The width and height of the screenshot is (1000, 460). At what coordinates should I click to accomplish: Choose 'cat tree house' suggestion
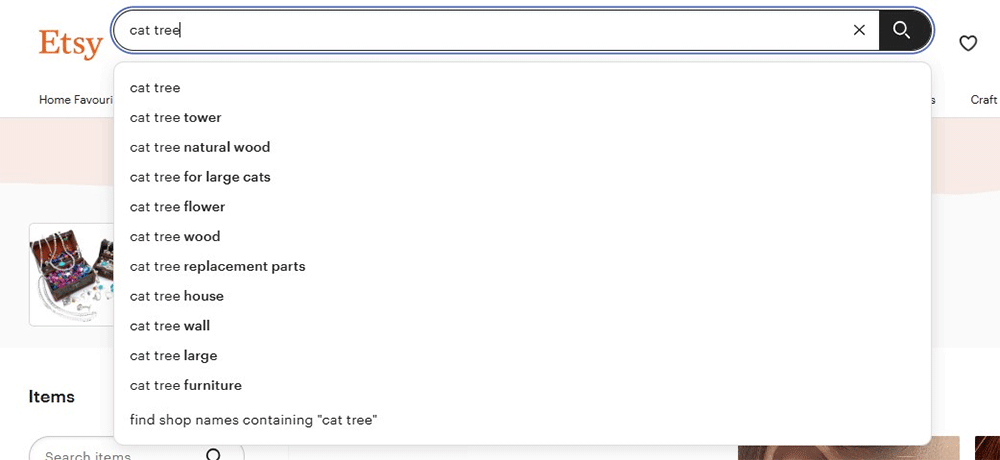177,296
